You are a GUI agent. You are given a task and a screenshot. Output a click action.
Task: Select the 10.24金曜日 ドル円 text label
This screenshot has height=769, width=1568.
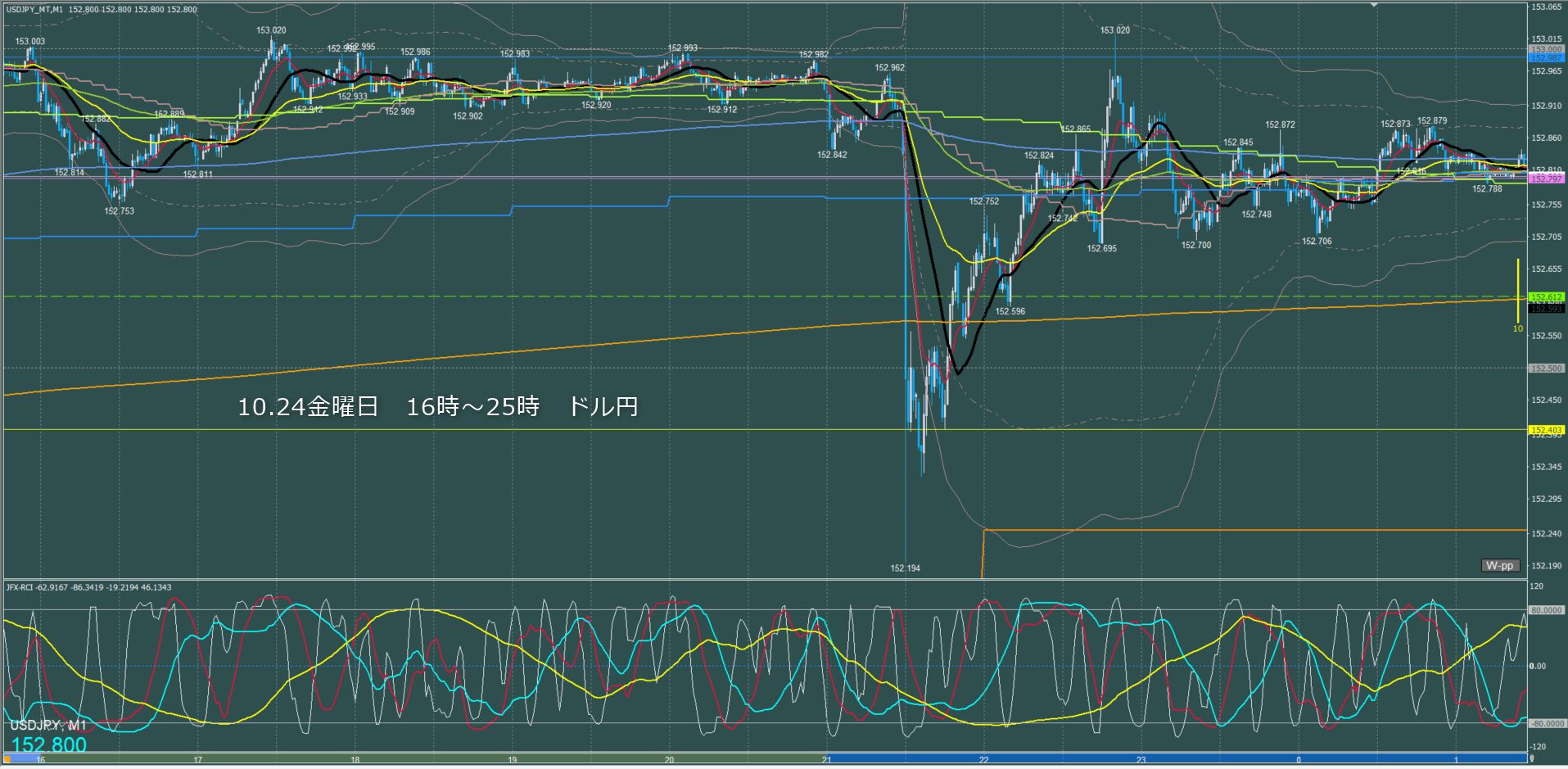437,406
